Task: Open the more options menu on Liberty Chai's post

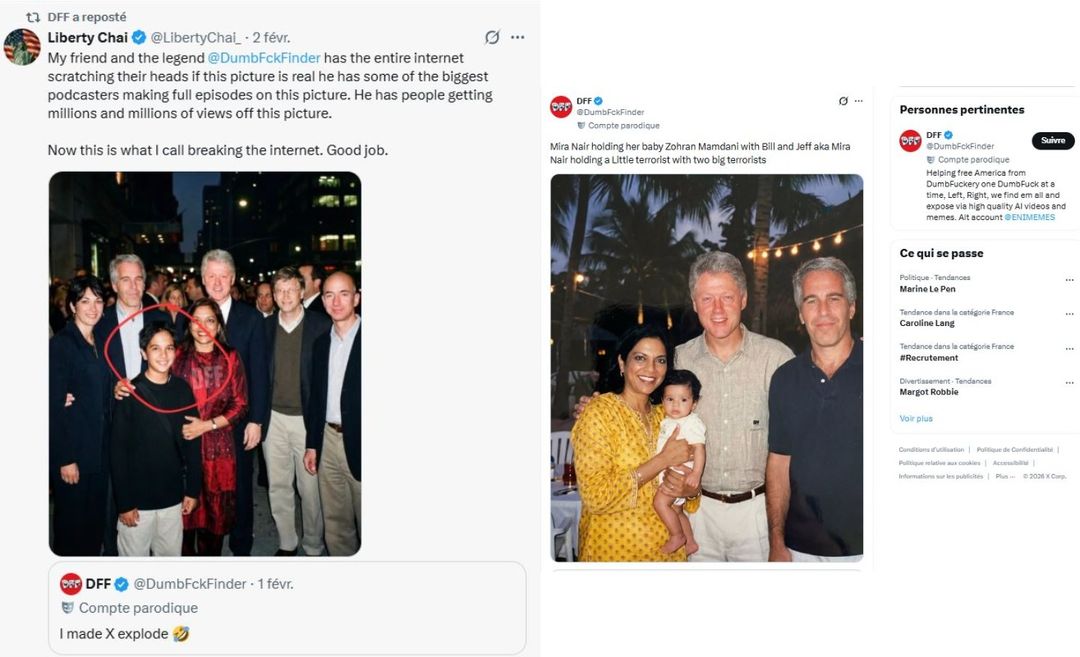Action: tap(517, 38)
